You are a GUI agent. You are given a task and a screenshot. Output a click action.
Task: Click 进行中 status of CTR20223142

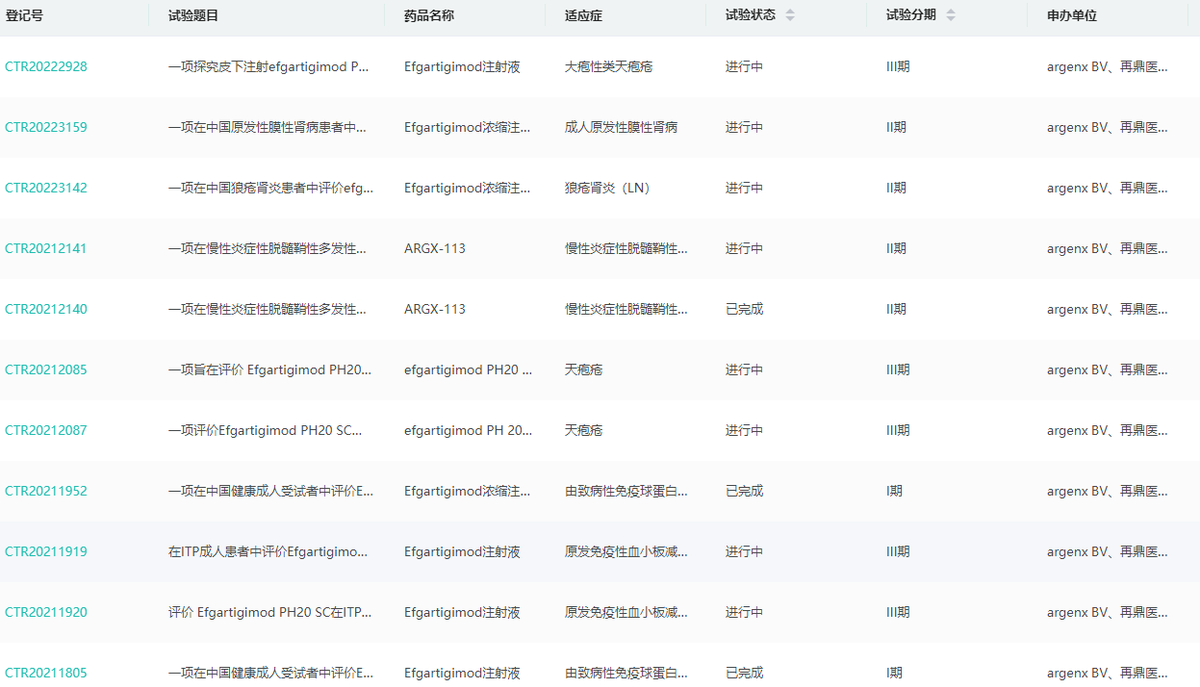pos(744,188)
